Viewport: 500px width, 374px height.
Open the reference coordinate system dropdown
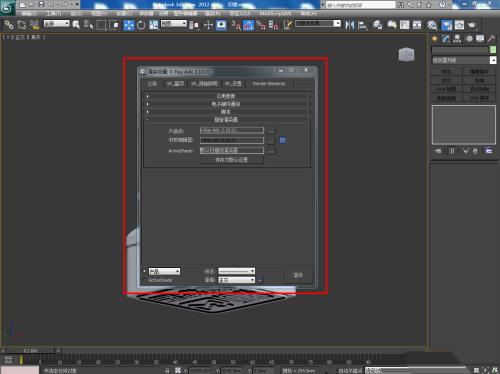pyautogui.click(x=174, y=24)
